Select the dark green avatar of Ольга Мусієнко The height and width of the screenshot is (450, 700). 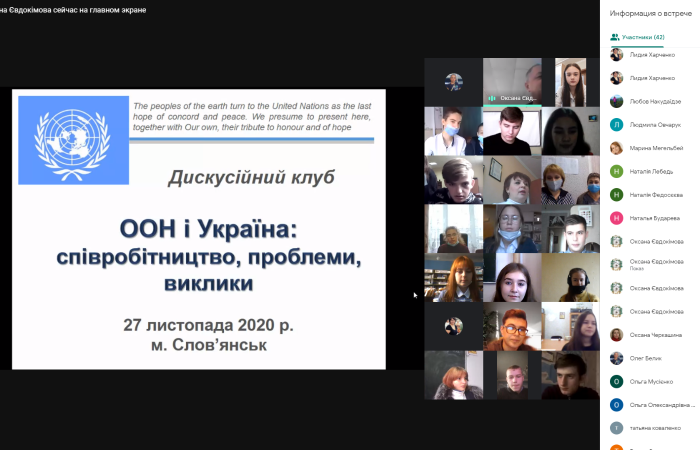point(617,381)
